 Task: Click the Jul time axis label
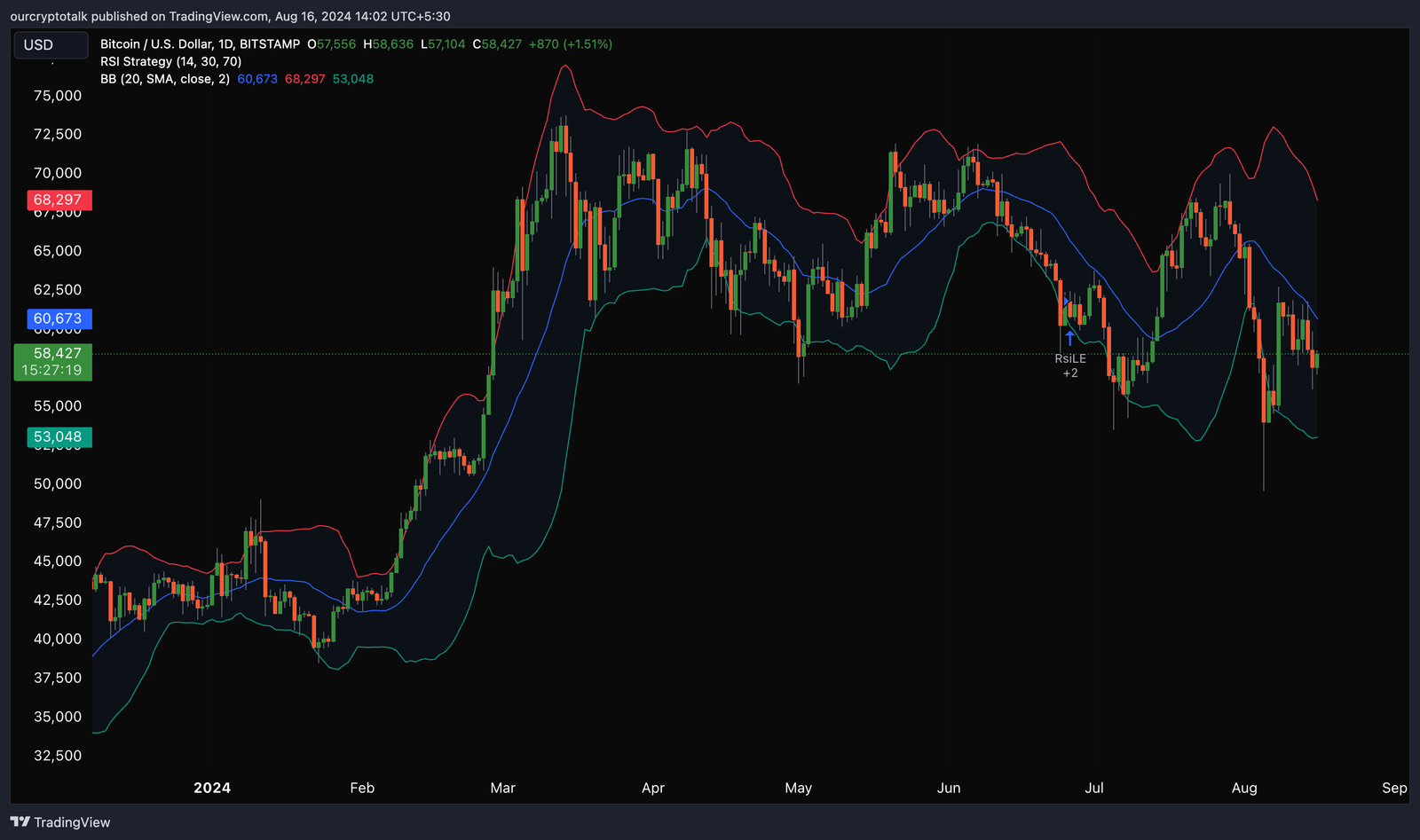pyautogui.click(x=1094, y=788)
